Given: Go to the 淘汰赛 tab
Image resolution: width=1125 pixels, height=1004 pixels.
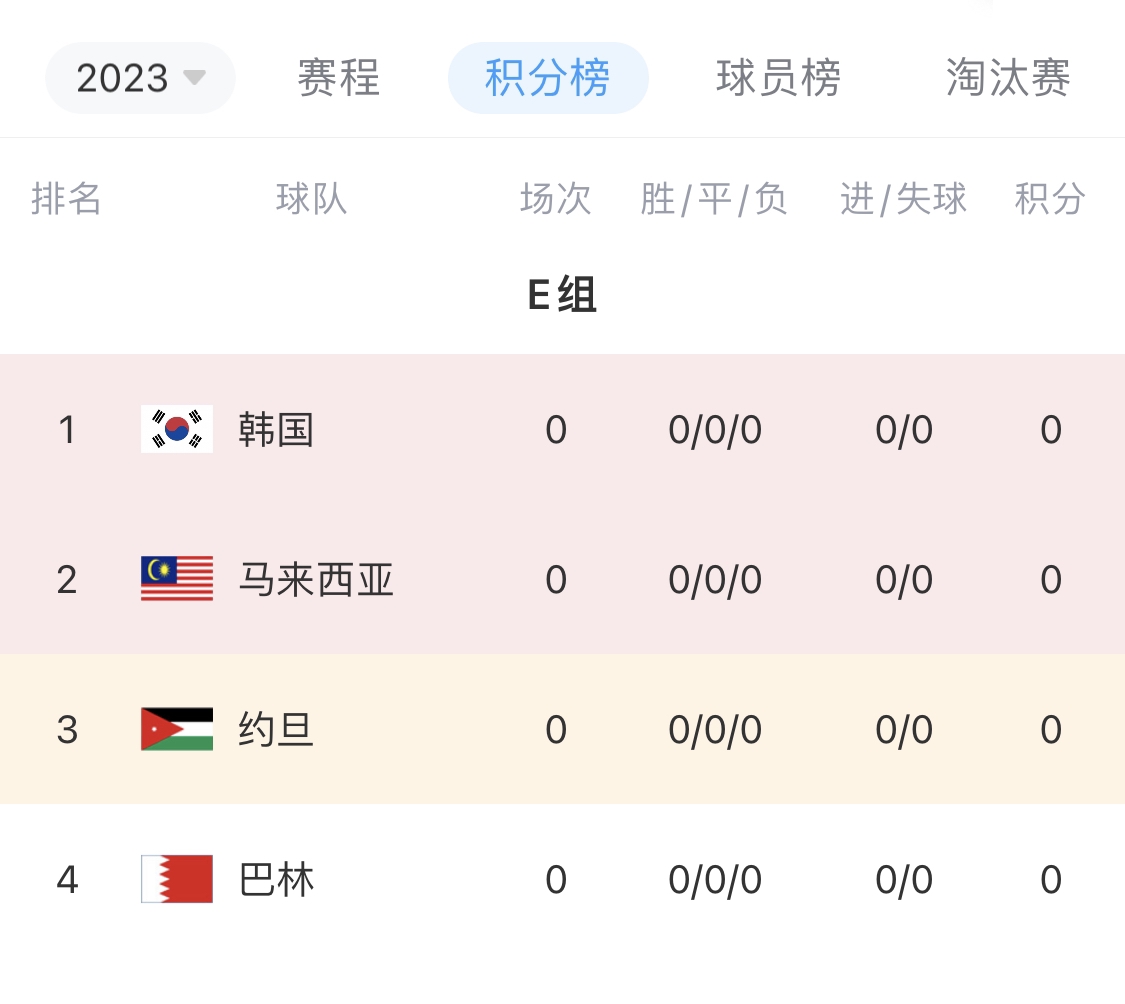Looking at the screenshot, I should (x=1009, y=78).
